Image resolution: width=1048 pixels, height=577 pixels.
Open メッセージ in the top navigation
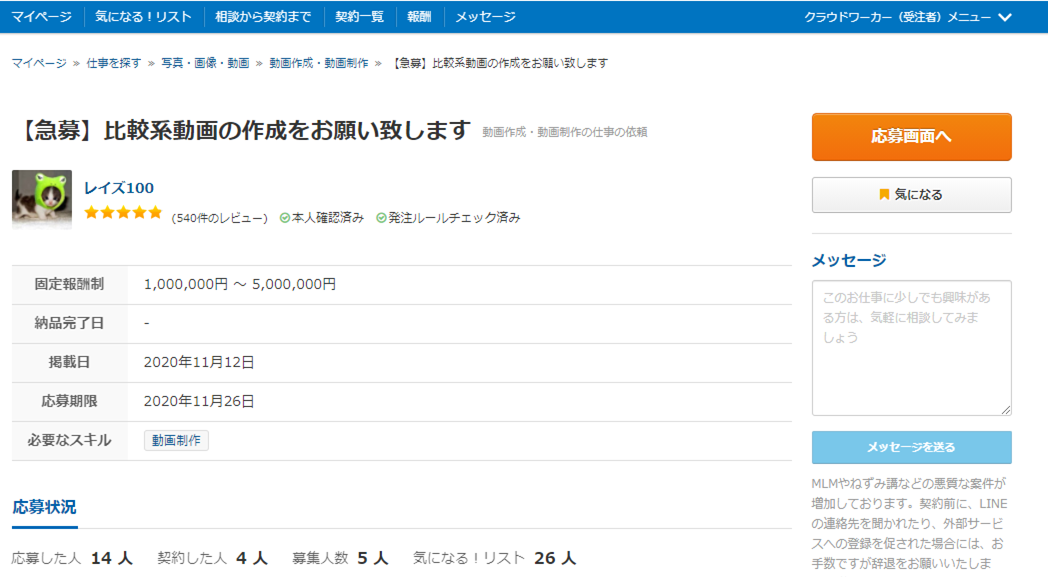[x=486, y=17]
